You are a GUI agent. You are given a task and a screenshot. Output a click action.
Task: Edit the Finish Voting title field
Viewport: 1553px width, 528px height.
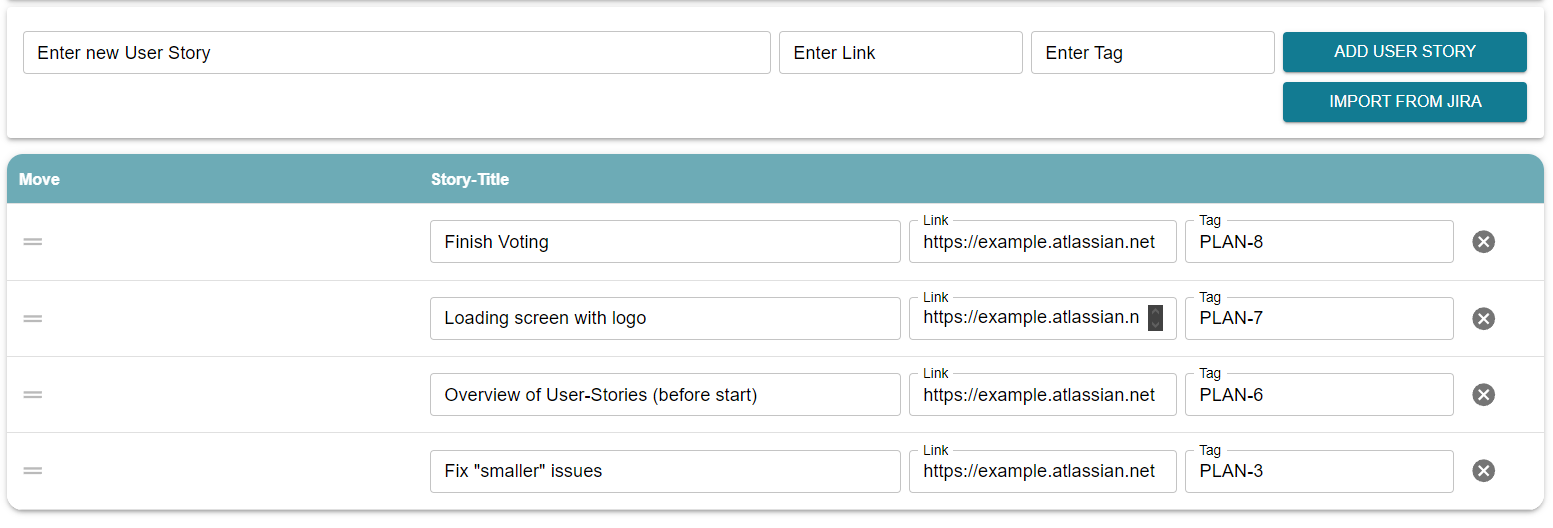[665, 242]
